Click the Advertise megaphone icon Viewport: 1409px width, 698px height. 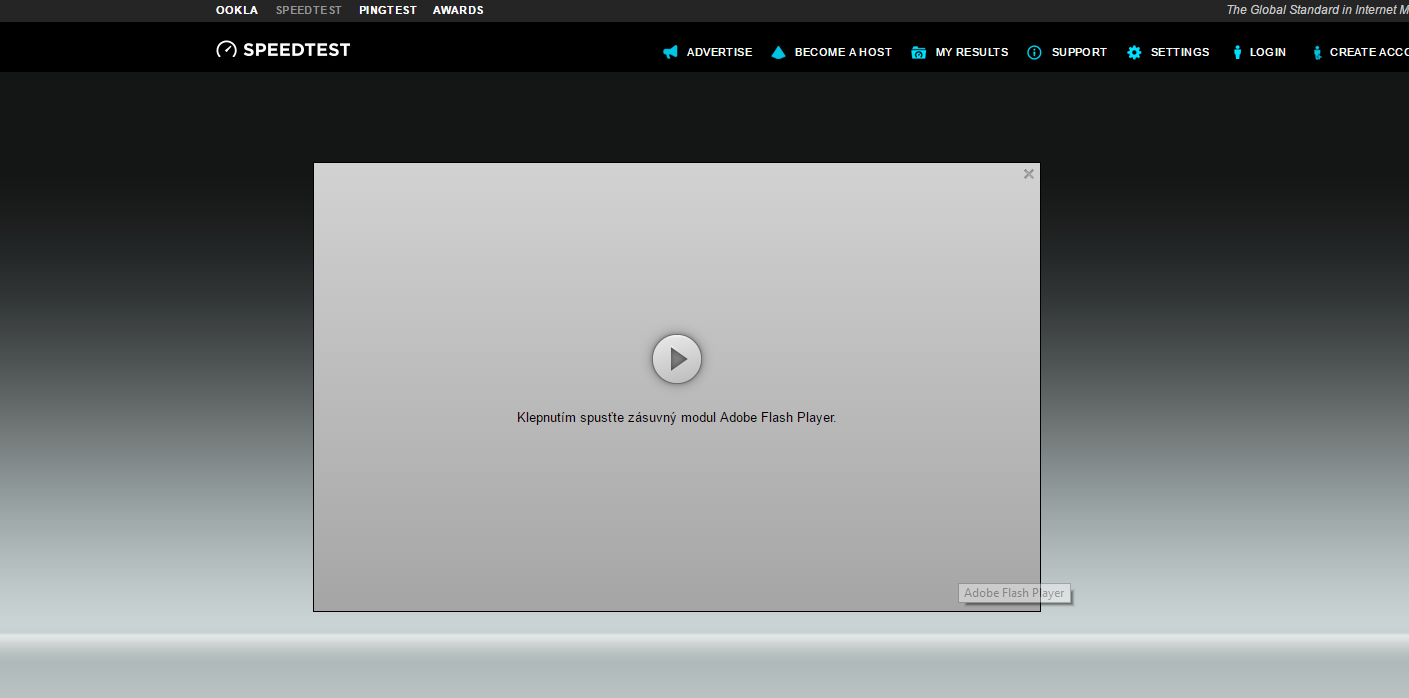point(670,52)
